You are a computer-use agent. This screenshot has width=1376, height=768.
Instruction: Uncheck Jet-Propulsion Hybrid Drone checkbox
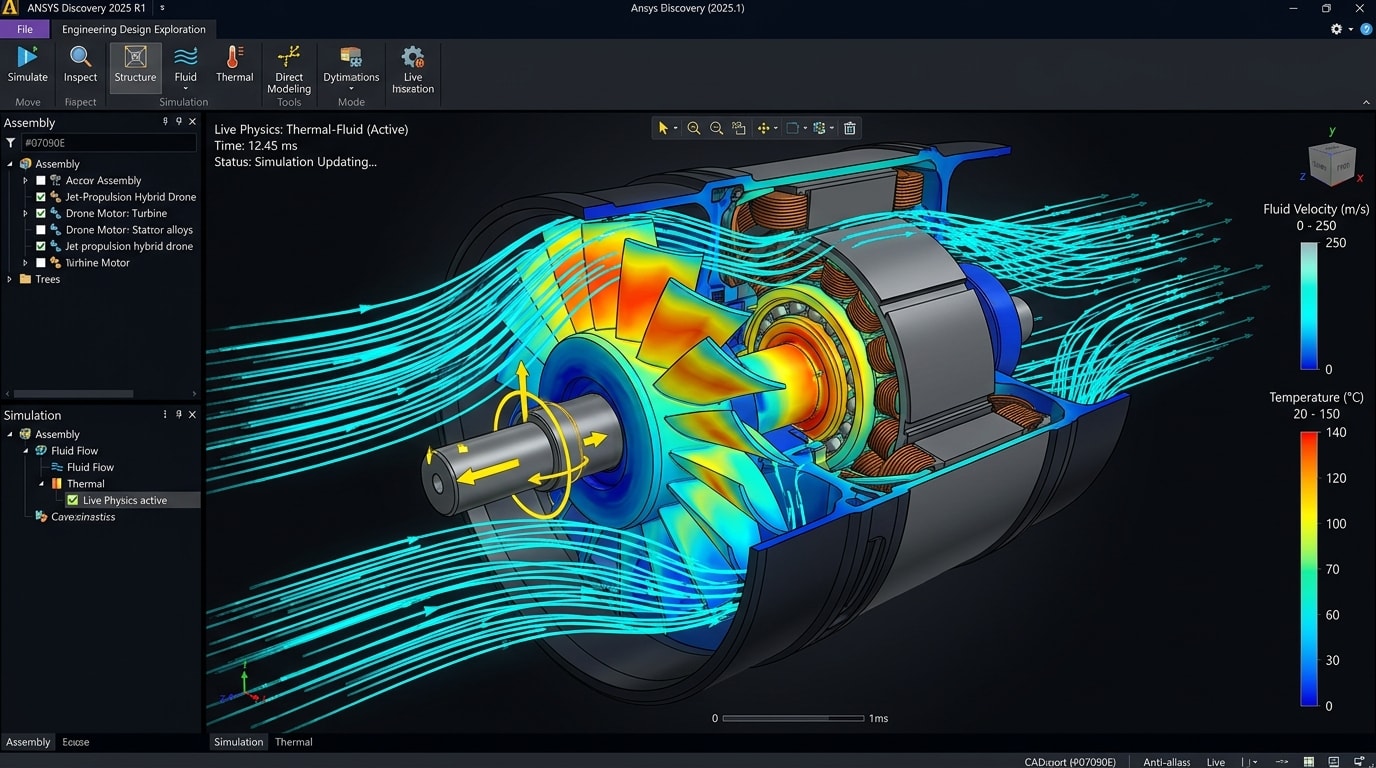[41, 197]
